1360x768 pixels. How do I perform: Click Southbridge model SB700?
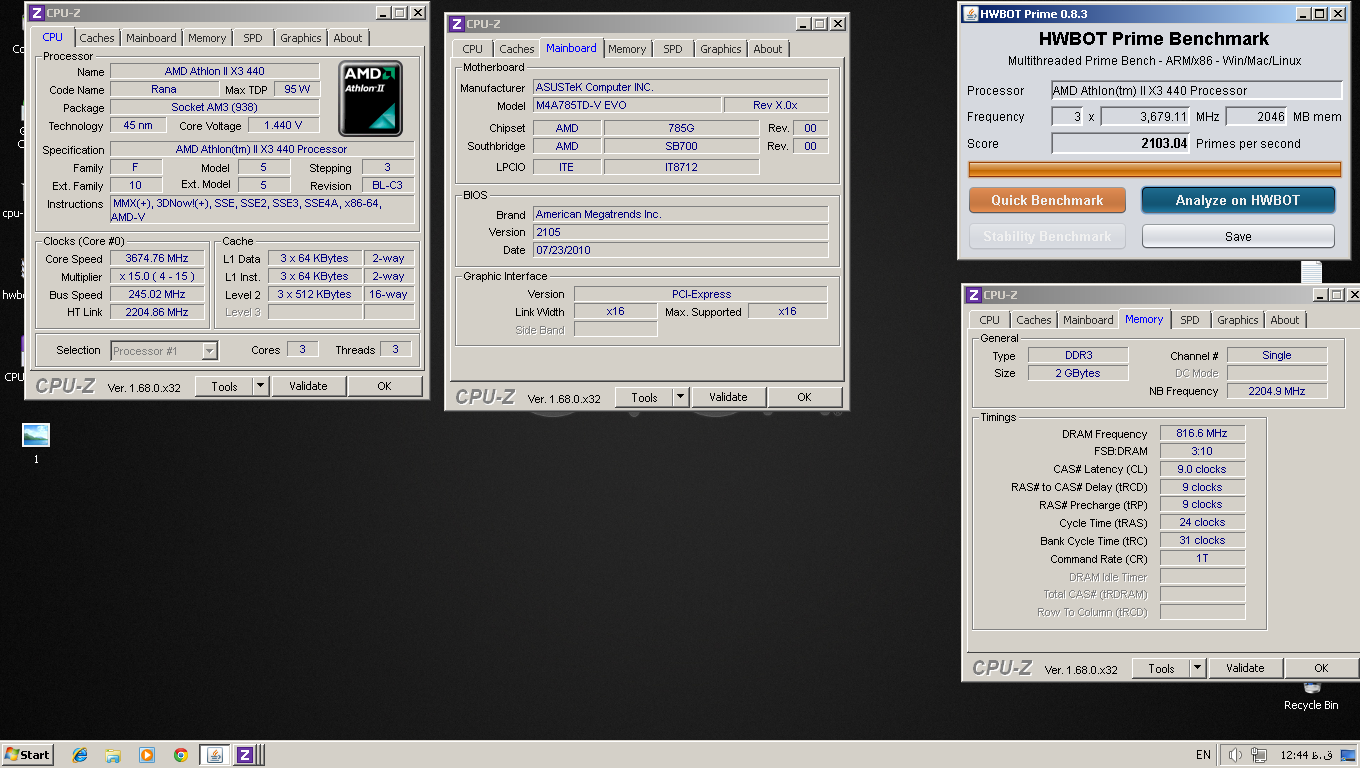681,146
